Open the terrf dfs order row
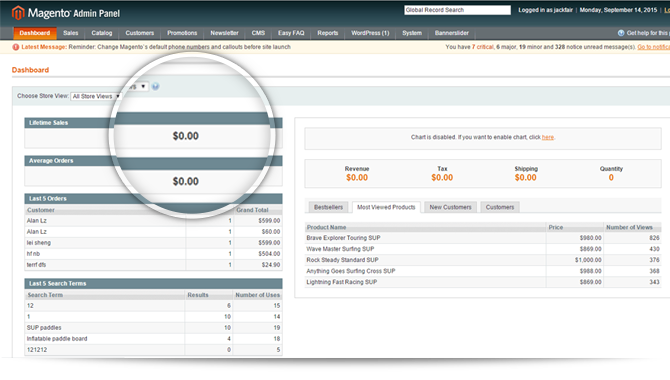Screen dimensions: 670x380 click(x=153, y=265)
